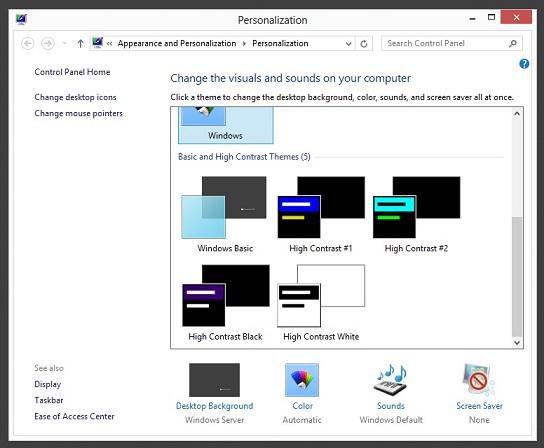Image resolution: width=544 pixels, height=448 pixels.
Task: Apply the High Contrast #1 theme
Action: (x=321, y=214)
